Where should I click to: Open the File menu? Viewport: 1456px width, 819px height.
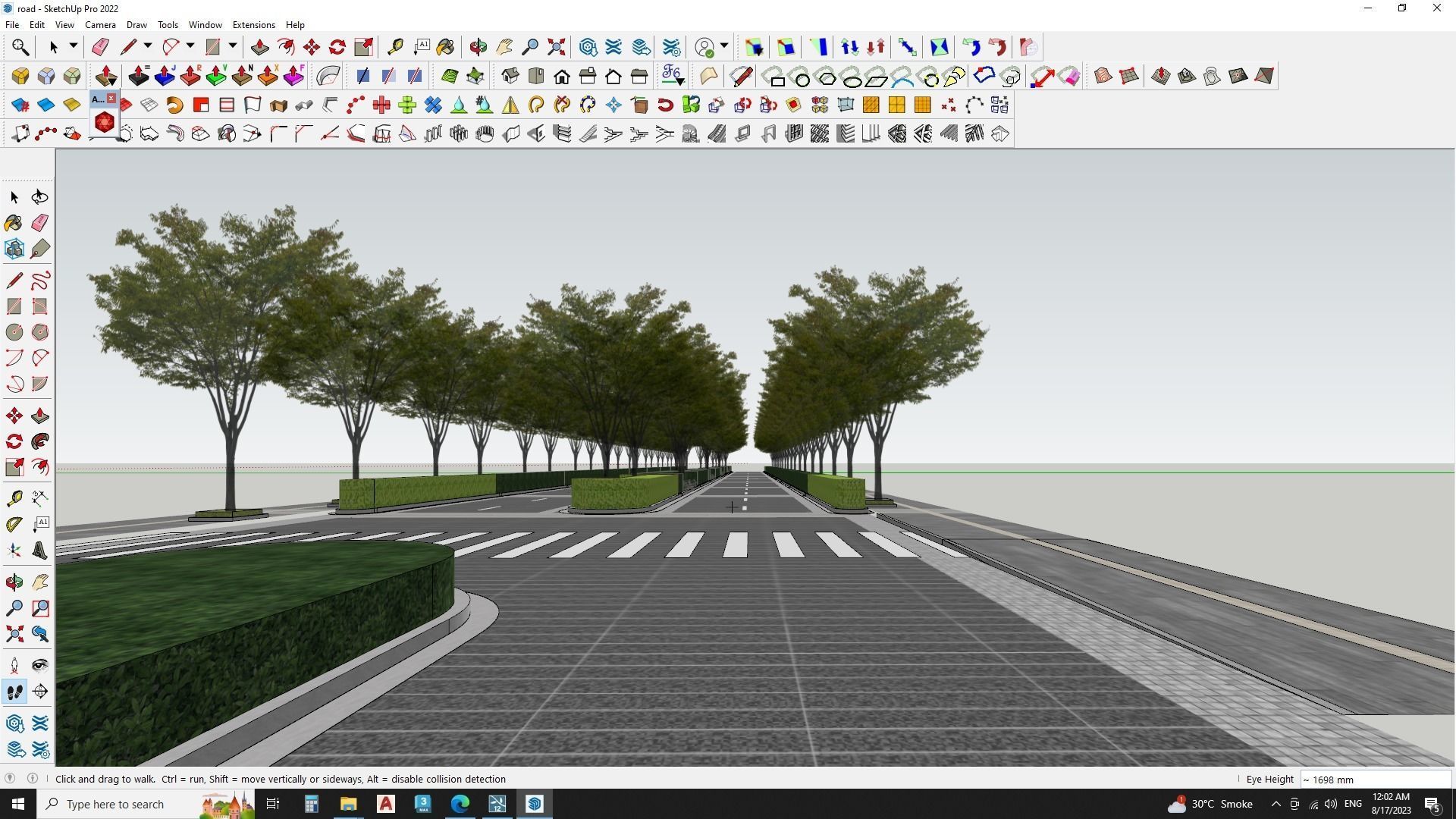(12, 25)
